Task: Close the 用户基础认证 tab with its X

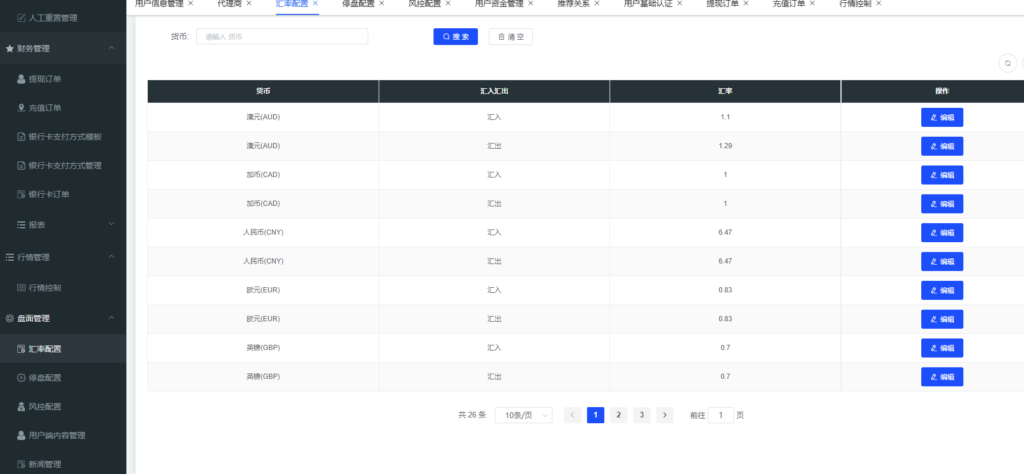Action: [x=679, y=3]
